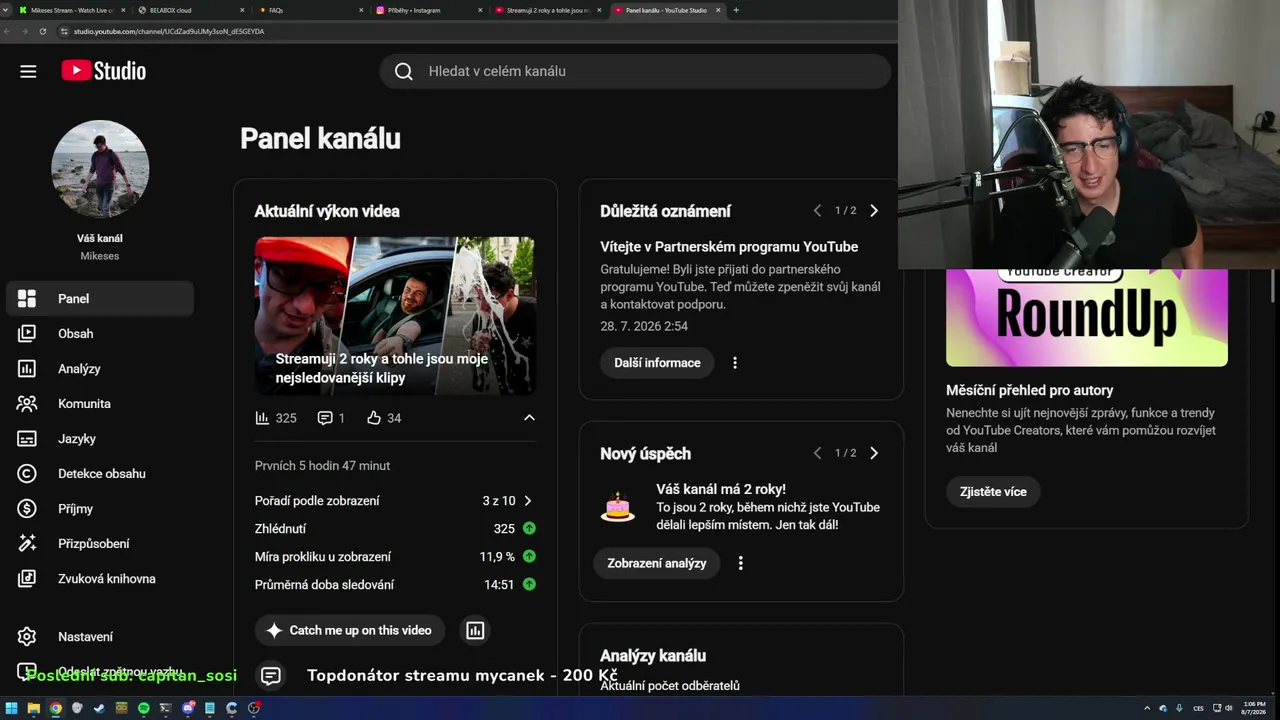Expand the 'Pořadí podle zobrazení' ranking row

tap(395, 501)
